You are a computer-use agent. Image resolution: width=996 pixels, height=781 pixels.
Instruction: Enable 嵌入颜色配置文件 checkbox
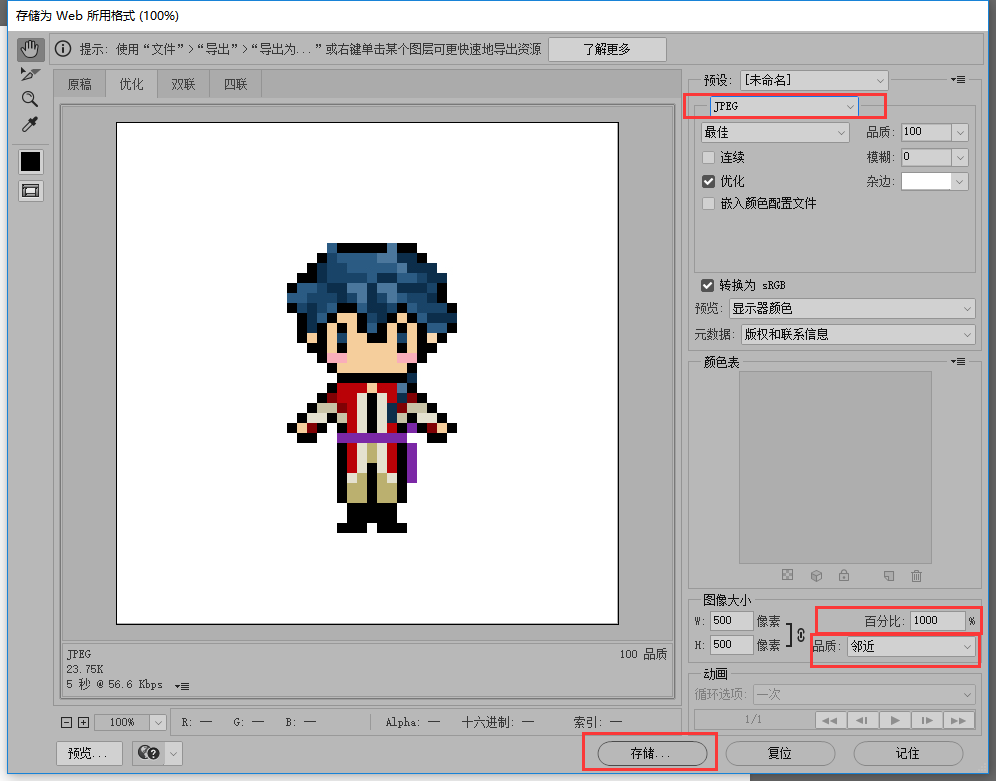point(708,204)
